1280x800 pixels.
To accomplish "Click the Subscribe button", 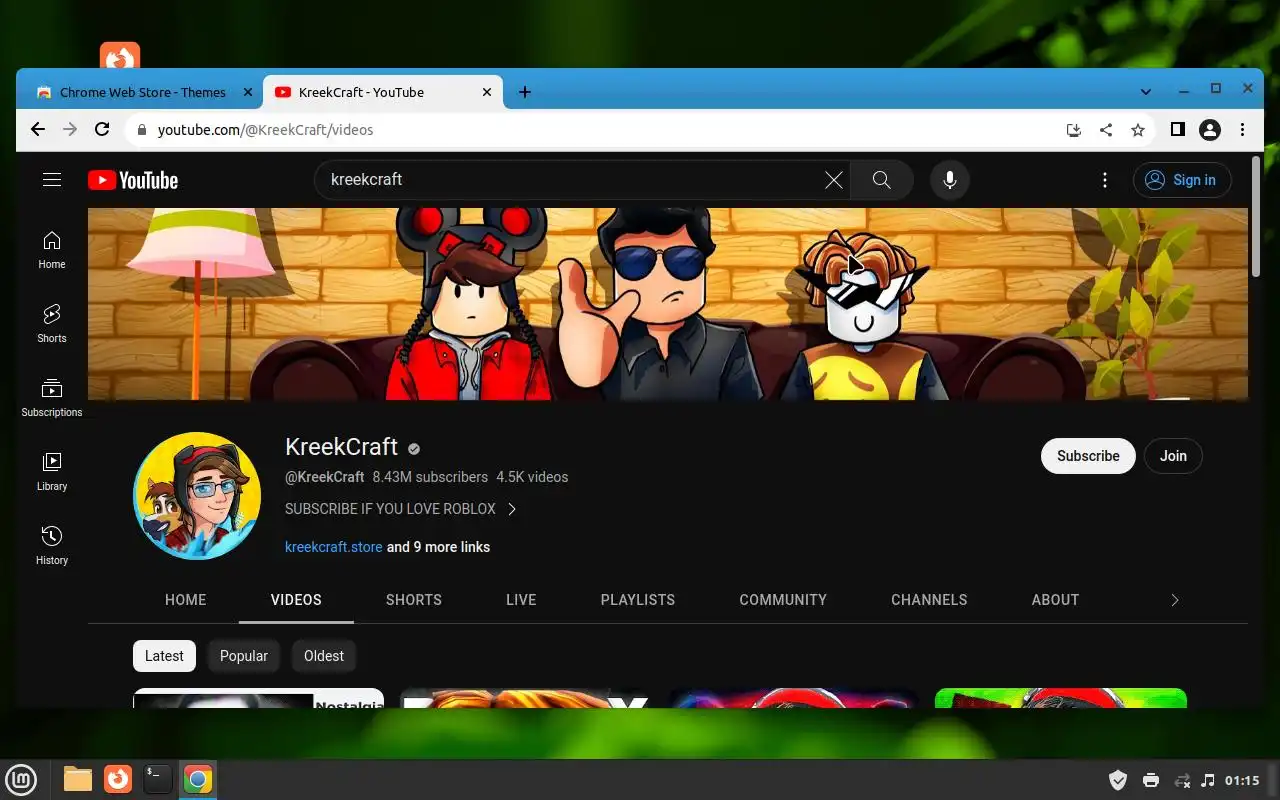I will tap(1088, 456).
